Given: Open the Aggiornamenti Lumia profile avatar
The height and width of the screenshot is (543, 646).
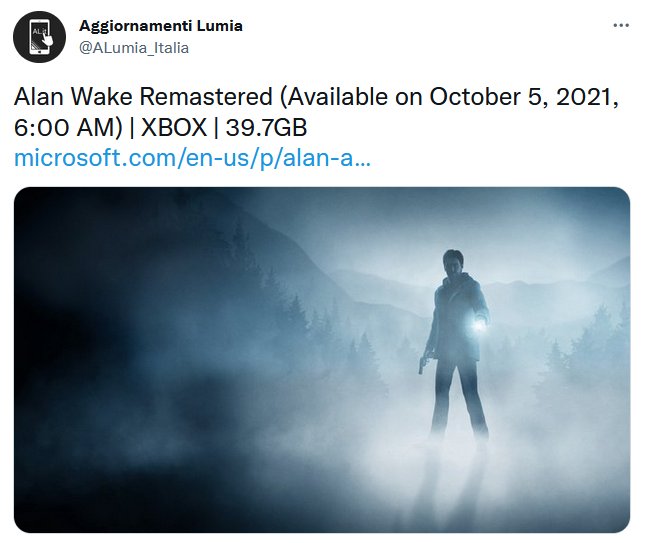Looking at the screenshot, I should pos(40,37).
